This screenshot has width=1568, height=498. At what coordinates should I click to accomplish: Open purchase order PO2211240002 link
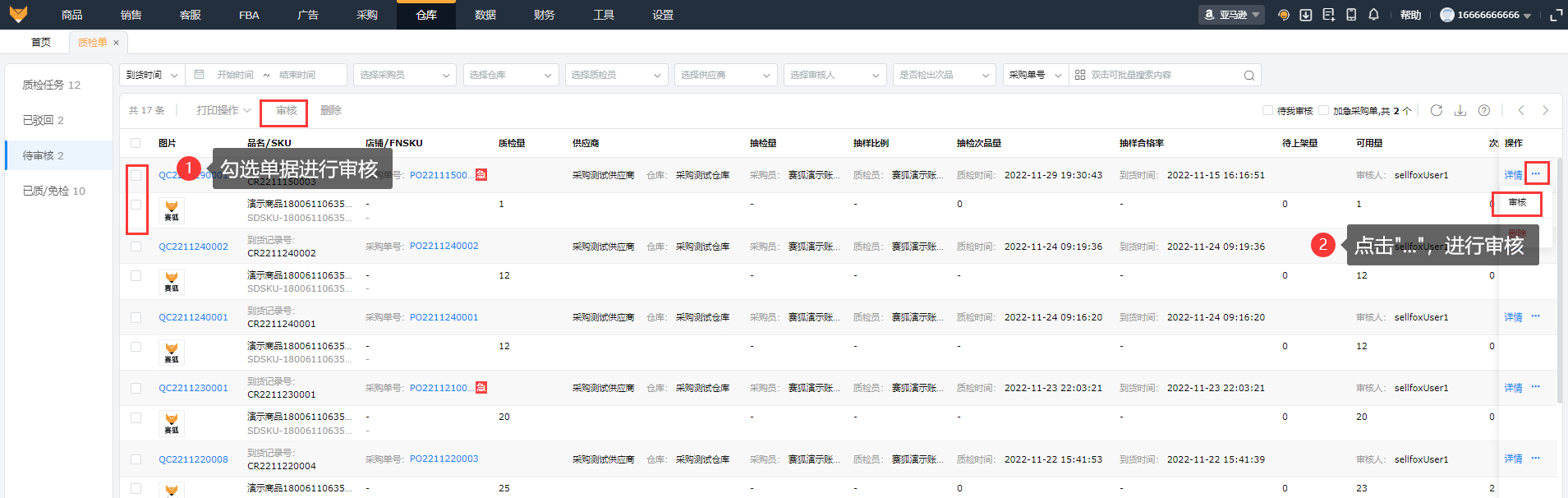click(444, 246)
